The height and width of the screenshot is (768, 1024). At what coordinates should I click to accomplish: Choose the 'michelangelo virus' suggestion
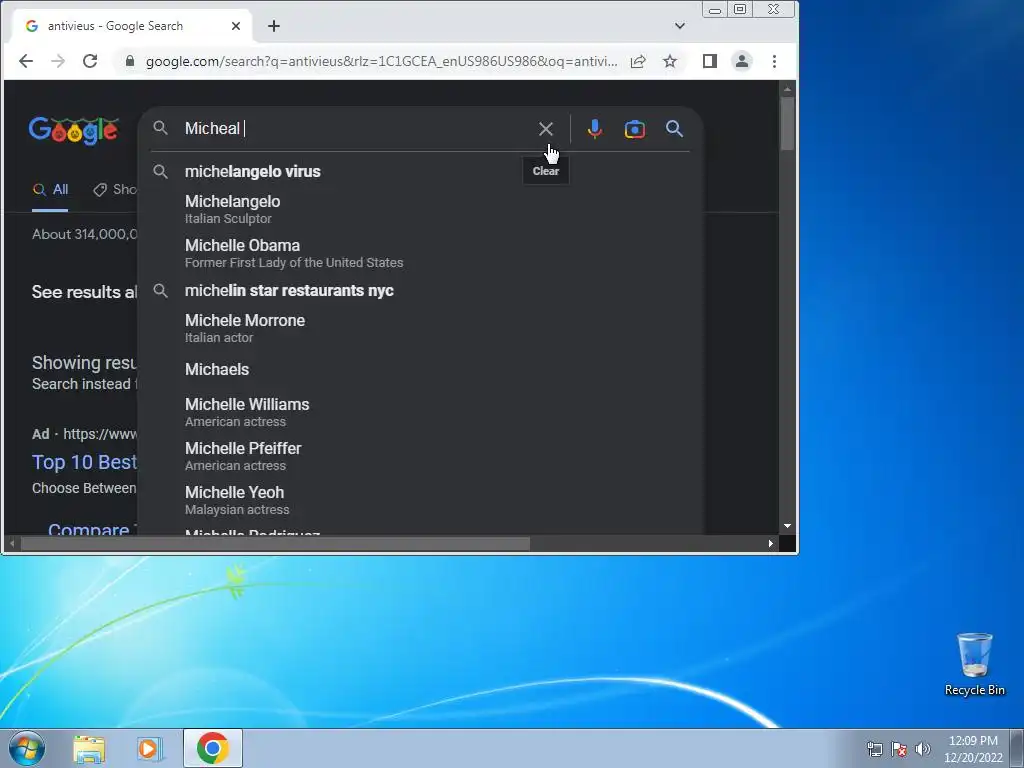(x=420, y=172)
